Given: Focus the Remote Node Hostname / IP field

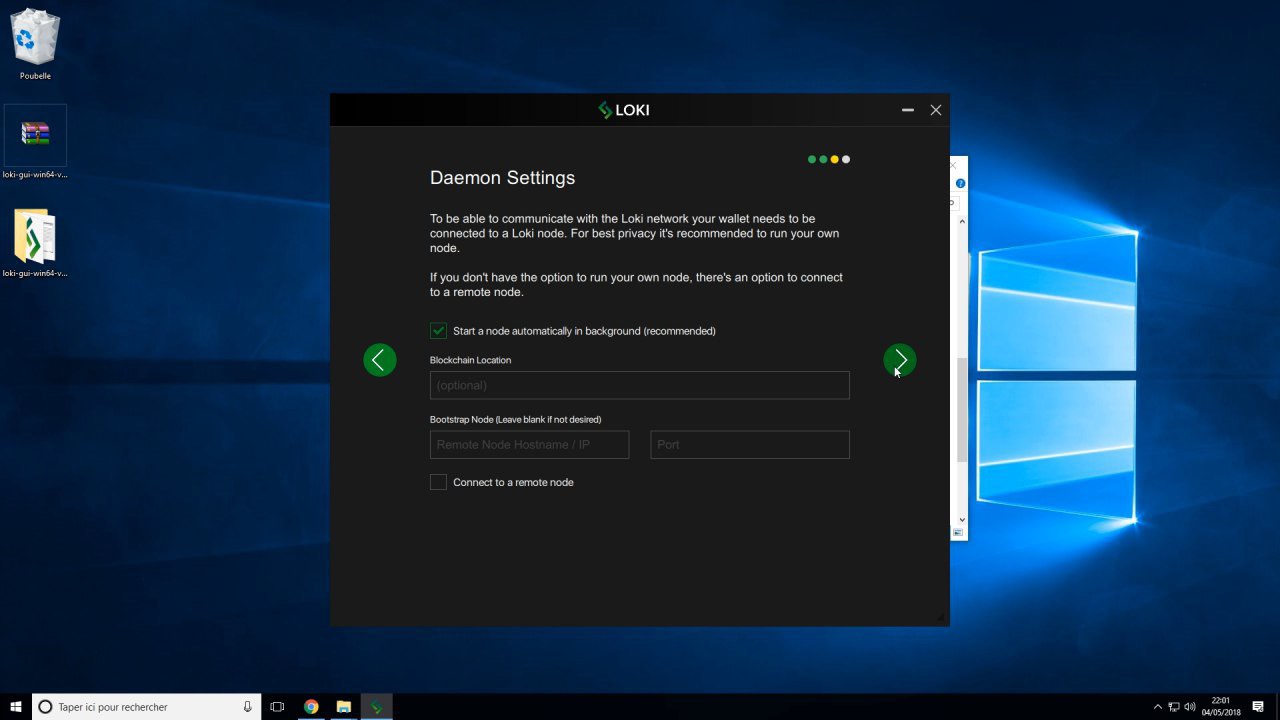Looking at the screenshot, I should coord(529,445).
